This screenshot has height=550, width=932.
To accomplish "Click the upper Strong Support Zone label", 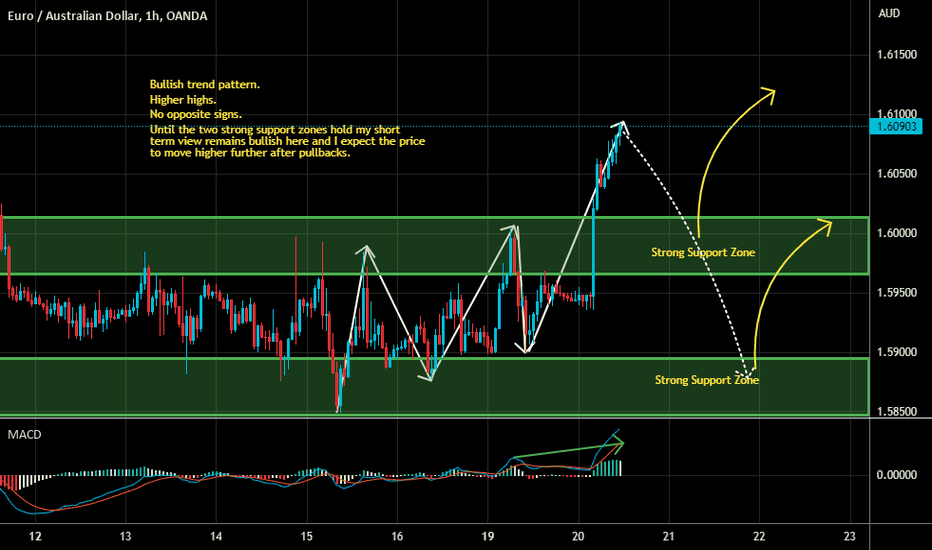I will [703, 252].
